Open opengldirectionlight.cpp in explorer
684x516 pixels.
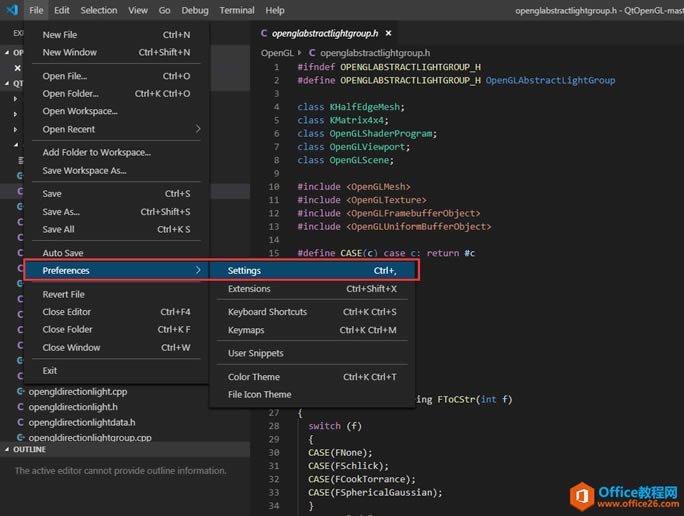click(78, 392)
